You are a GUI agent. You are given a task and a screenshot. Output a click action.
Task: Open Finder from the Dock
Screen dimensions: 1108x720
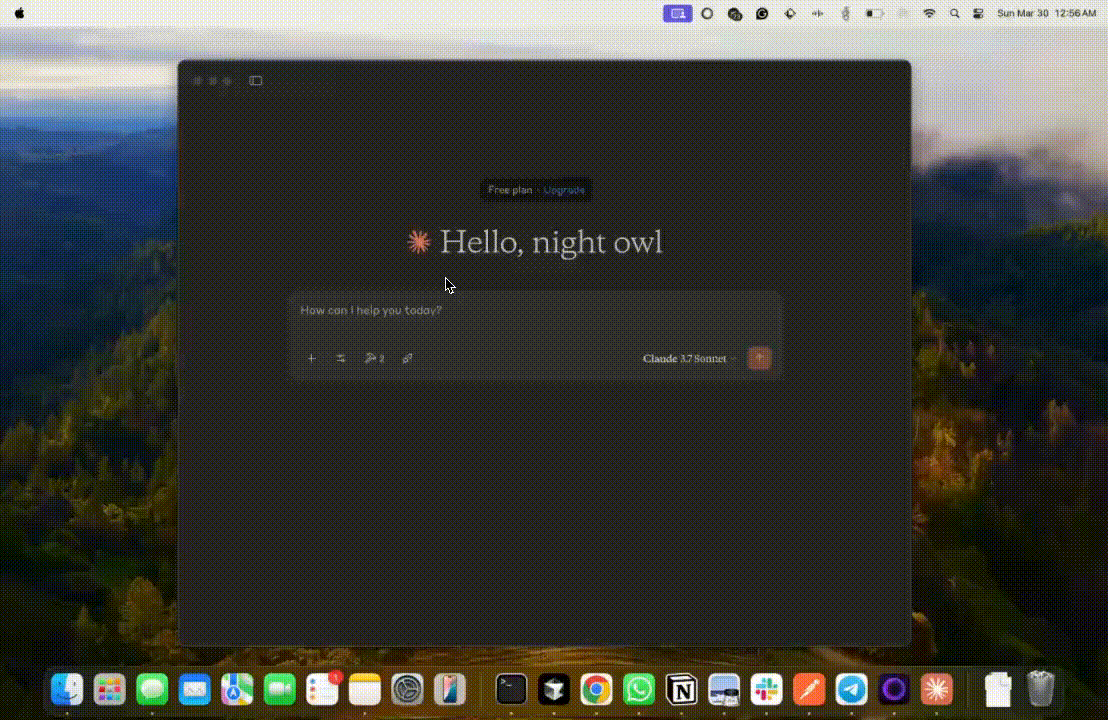(x=67, y=689)
